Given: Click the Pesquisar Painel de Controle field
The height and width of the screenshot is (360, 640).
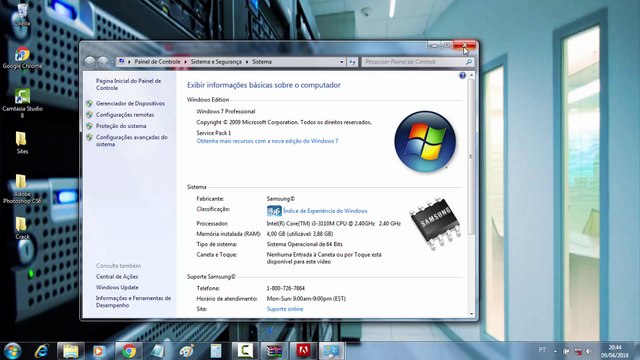Looking at the screenshot, I should [414, 62].
